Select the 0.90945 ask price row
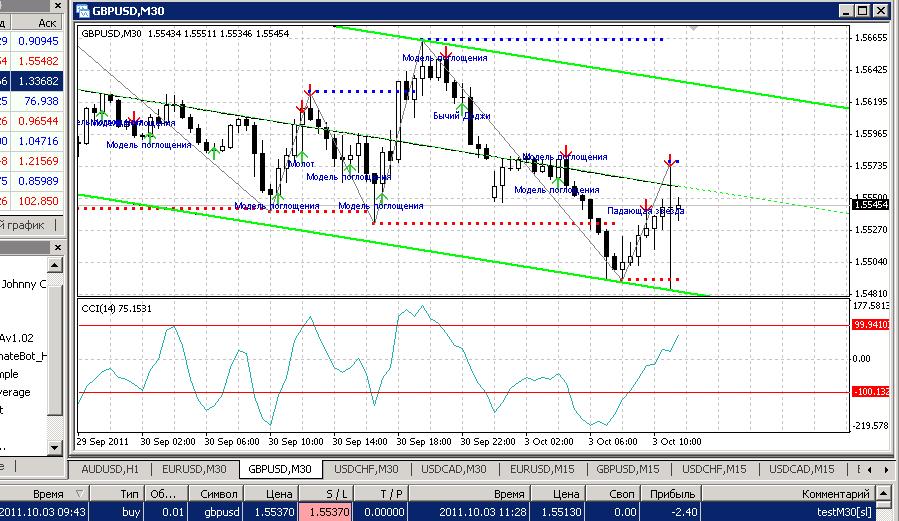The width and height of the screenshot is (899, 521). 32,41
